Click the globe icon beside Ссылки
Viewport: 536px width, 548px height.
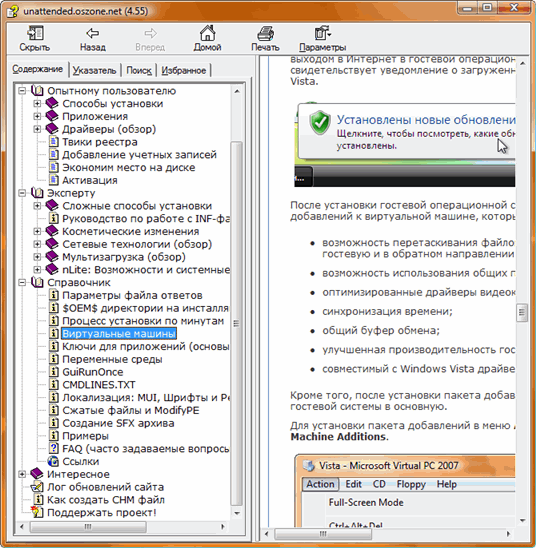pos(53,461)
